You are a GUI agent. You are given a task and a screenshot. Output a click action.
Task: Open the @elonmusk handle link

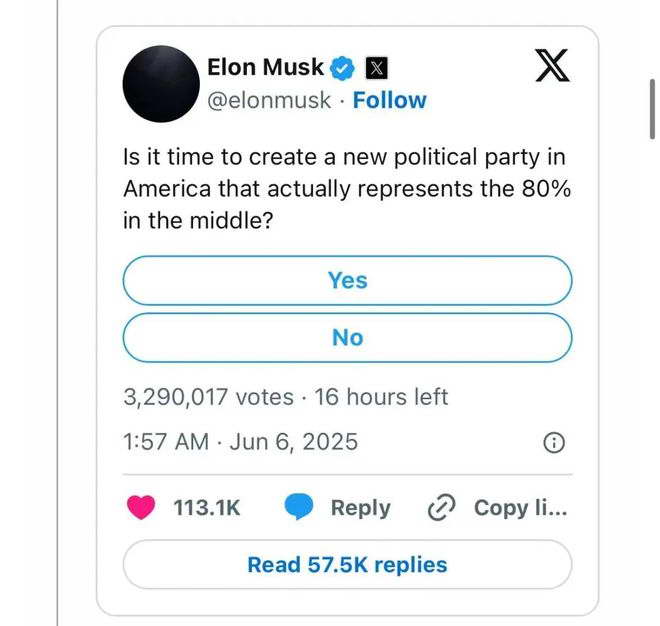[x=268, y=100]
